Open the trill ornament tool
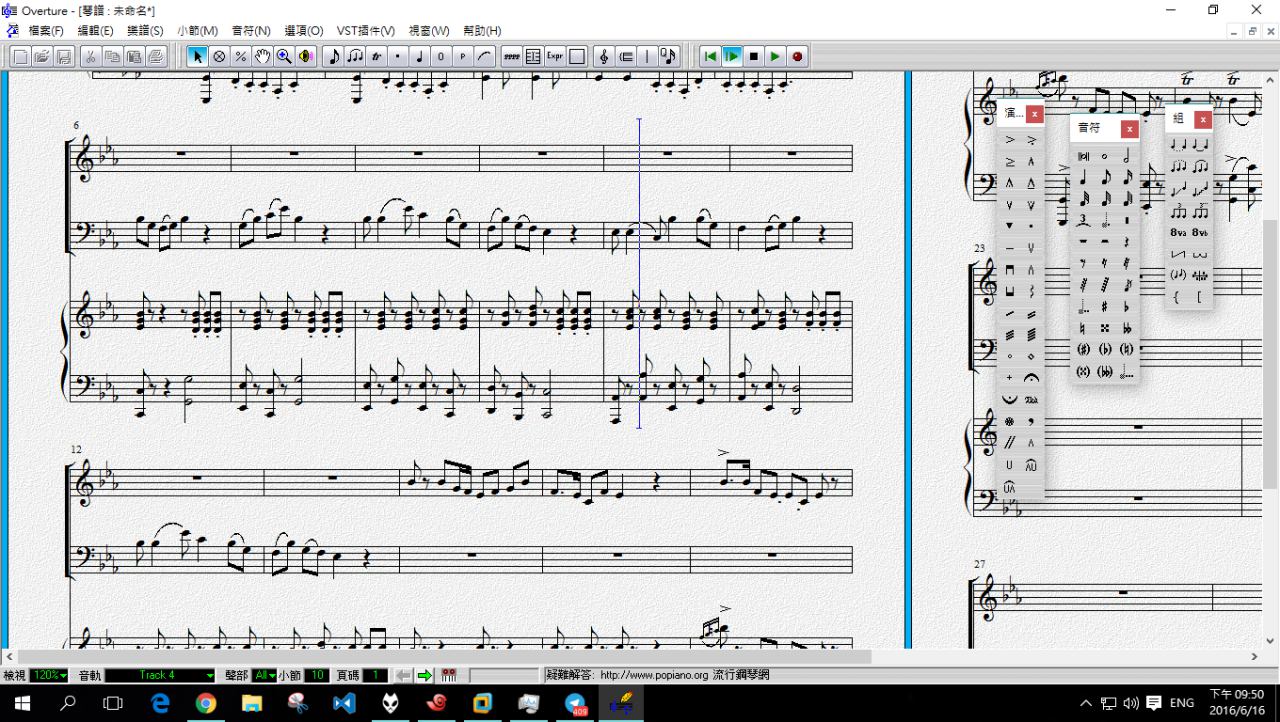 (377, 57)
